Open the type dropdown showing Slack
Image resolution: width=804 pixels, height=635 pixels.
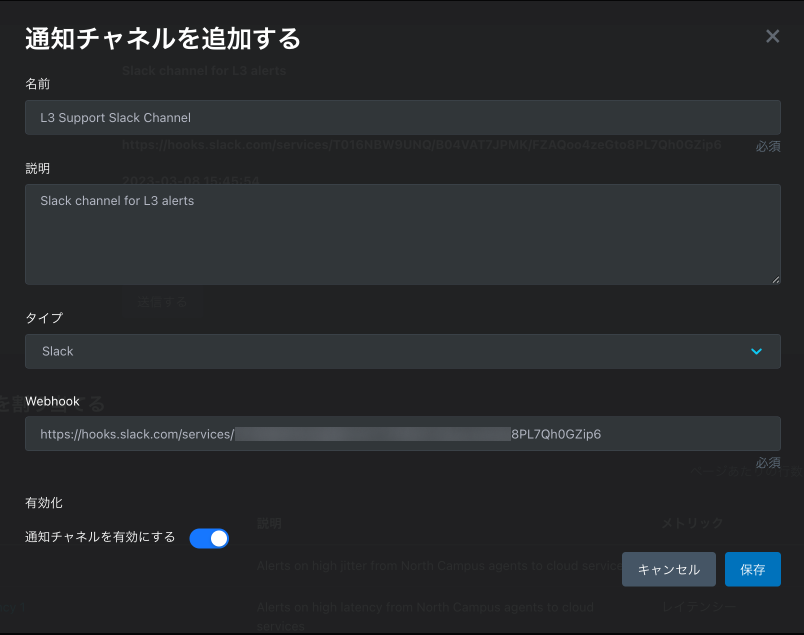click(403, 351)
